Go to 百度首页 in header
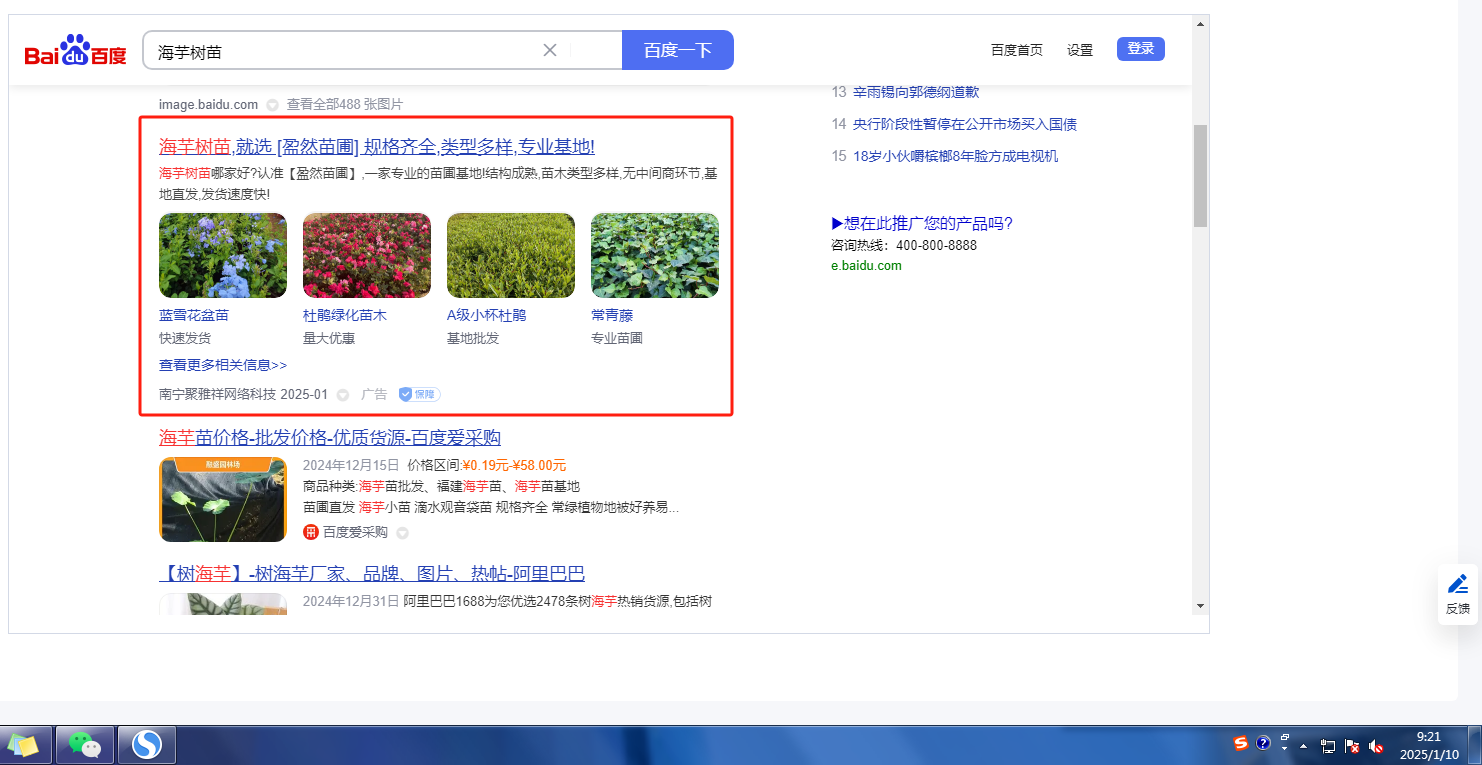This screenshot has width=1482, height=765. [x=1016, y=50]
